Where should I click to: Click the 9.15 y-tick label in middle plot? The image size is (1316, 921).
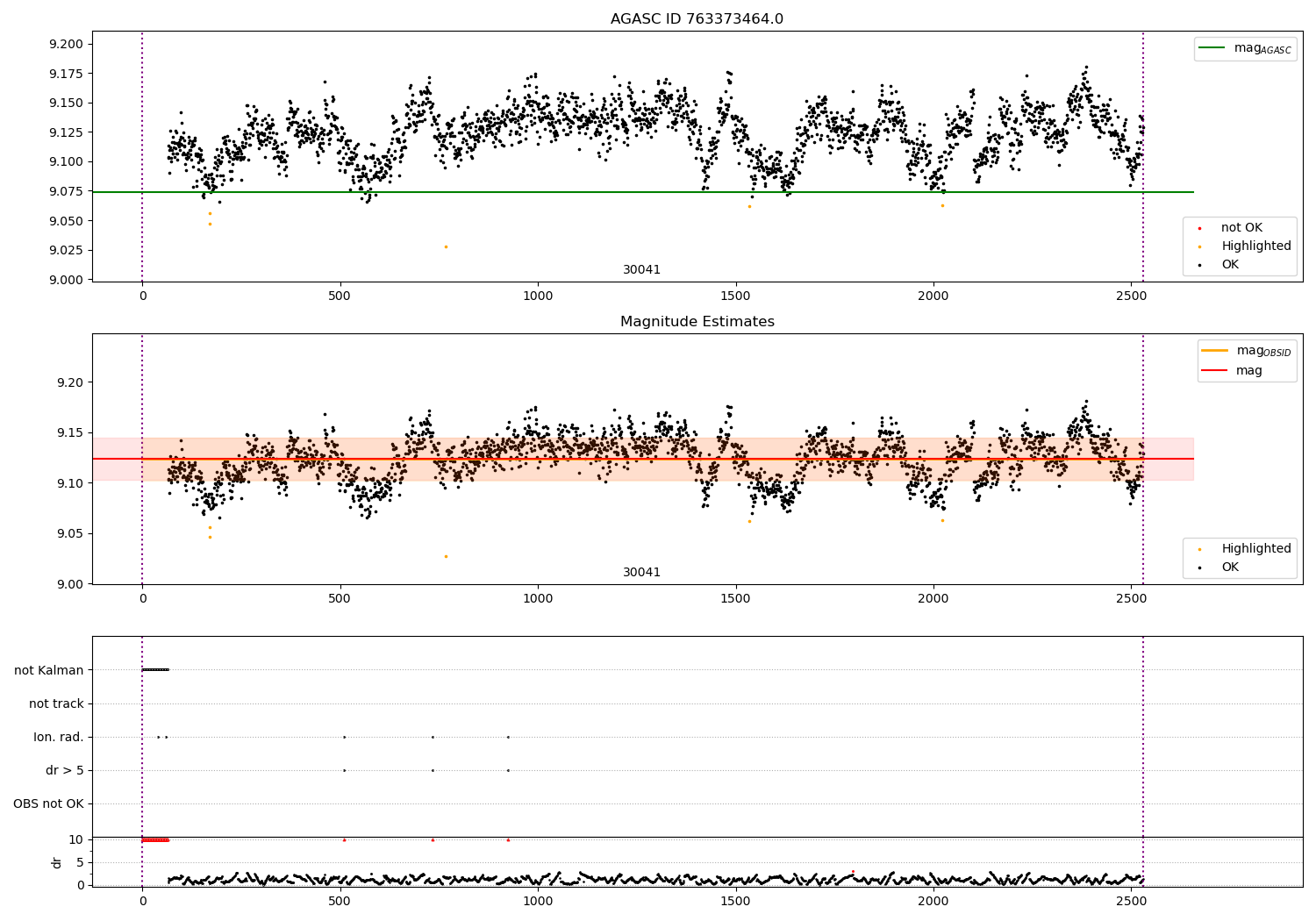point(69,432)
